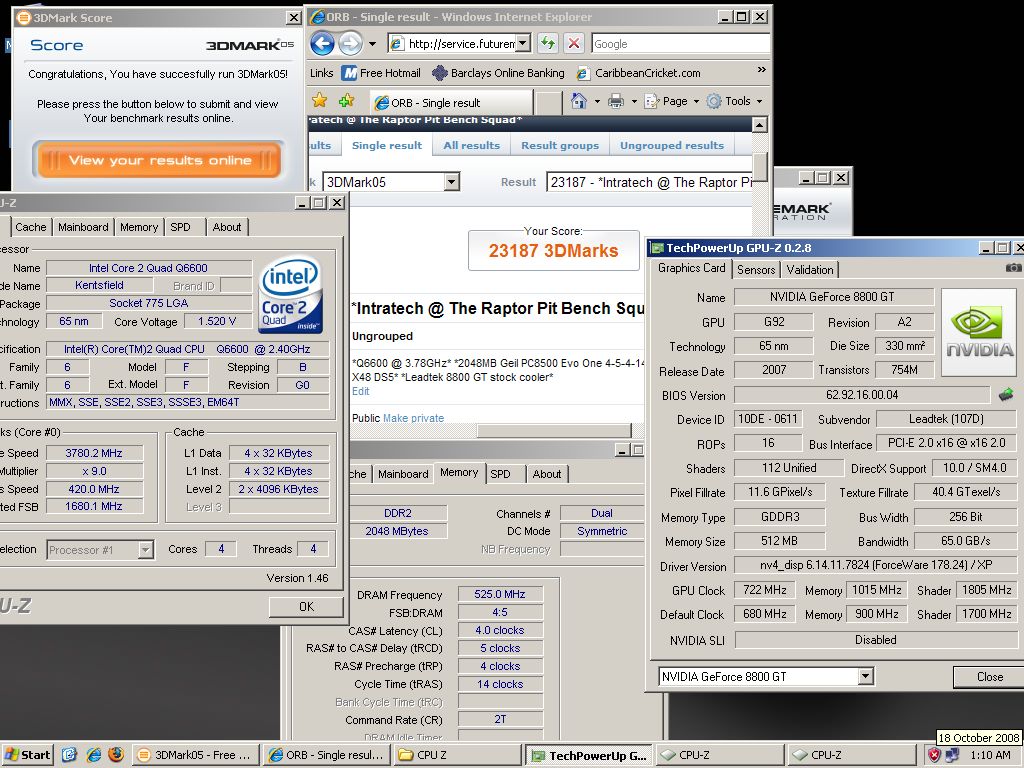Click the Make private link

413,418
